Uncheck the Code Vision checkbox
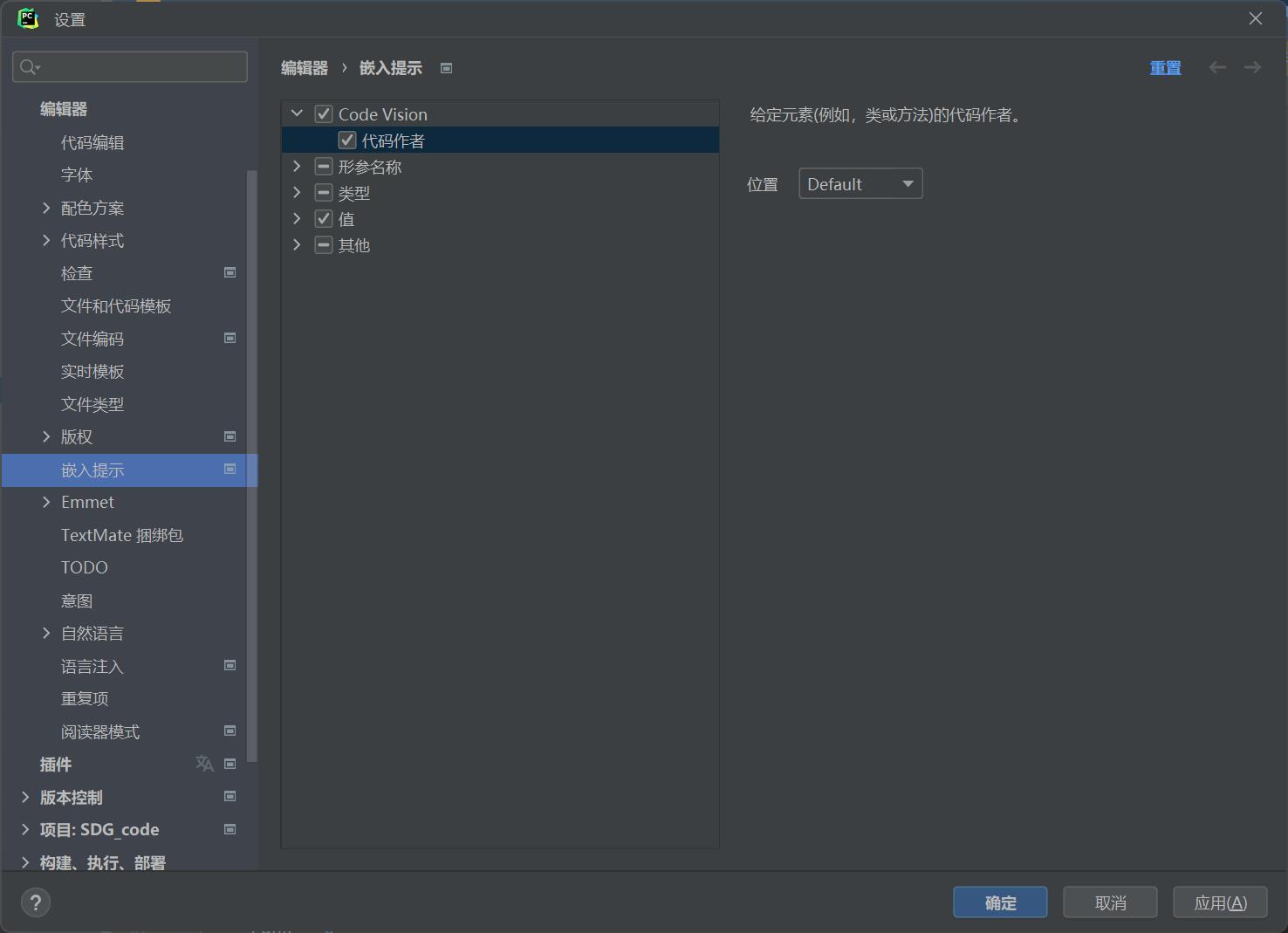Screen dimensions: 1288x933 pyautogui.click(x=323, y=113)
